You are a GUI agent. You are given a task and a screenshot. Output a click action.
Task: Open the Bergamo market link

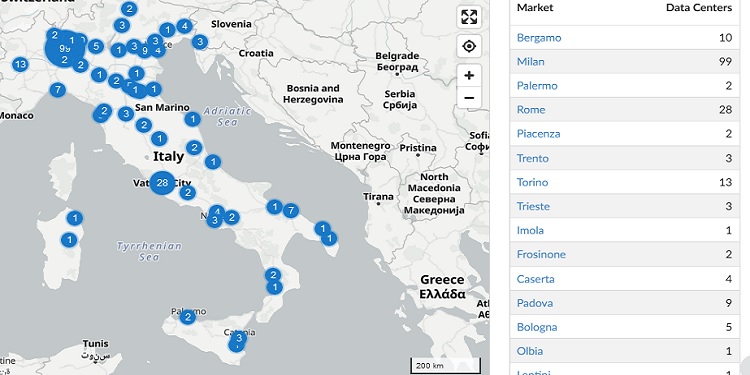539,38
